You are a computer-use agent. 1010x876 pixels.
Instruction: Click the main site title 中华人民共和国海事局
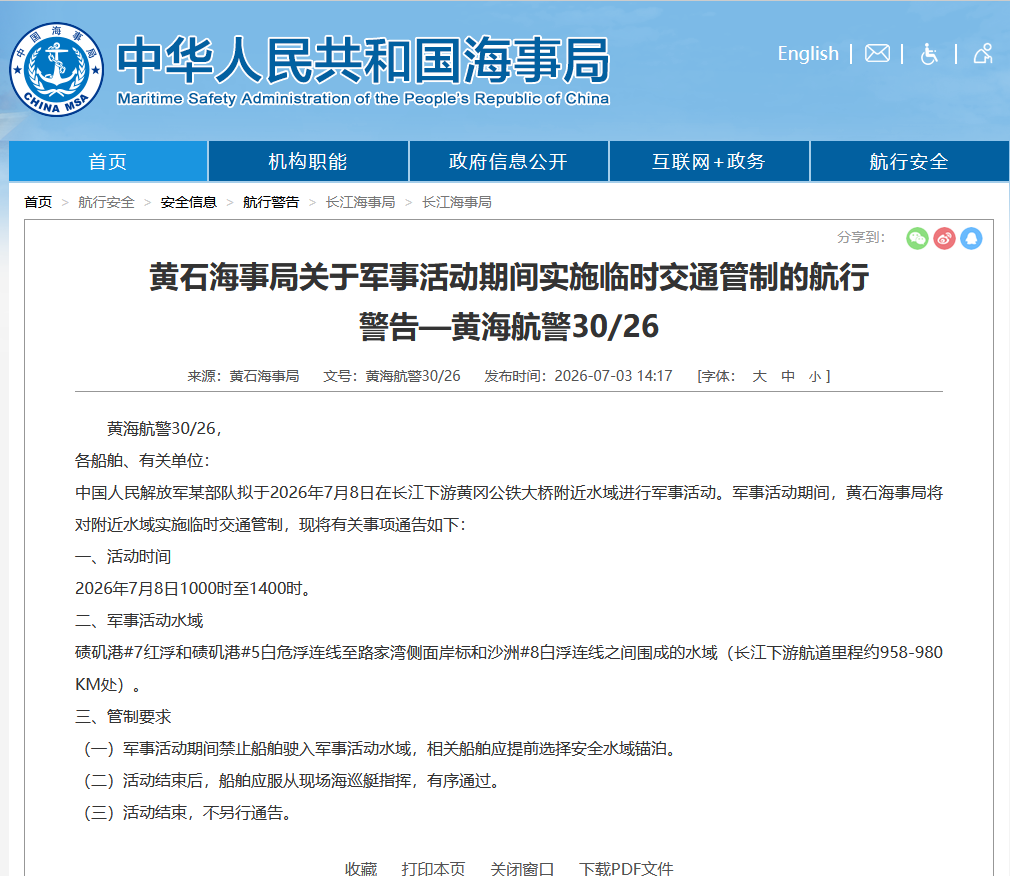tap(363, 60)
